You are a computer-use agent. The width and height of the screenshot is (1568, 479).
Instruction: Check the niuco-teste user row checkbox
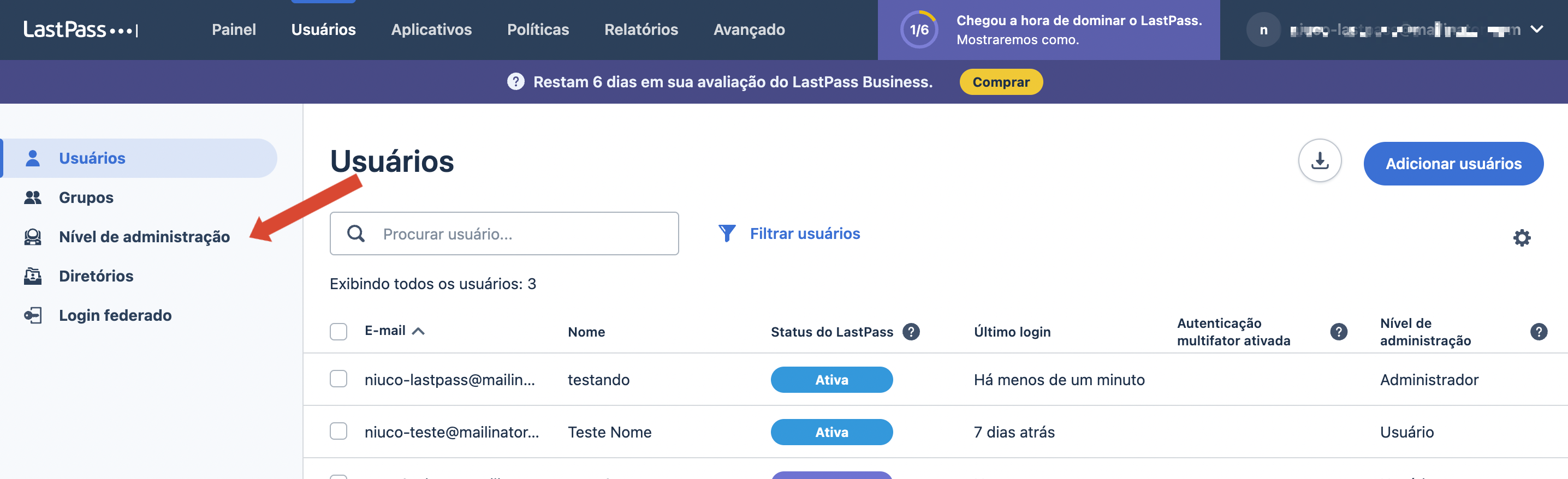pos(338,431)
